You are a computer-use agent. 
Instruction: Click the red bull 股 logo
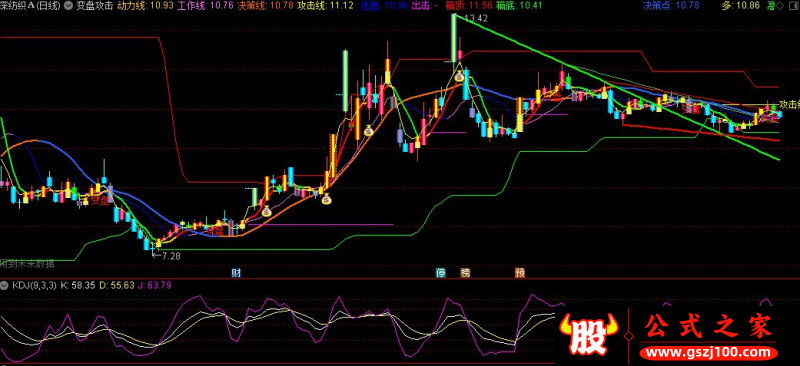588,334
